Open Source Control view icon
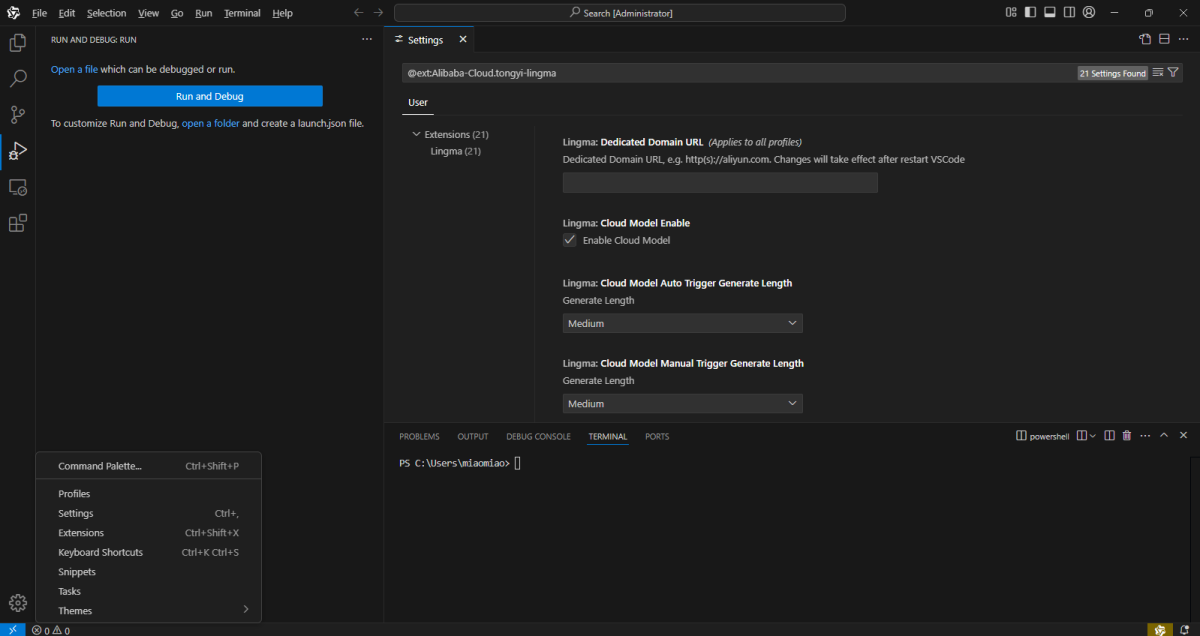 [17, 114]
